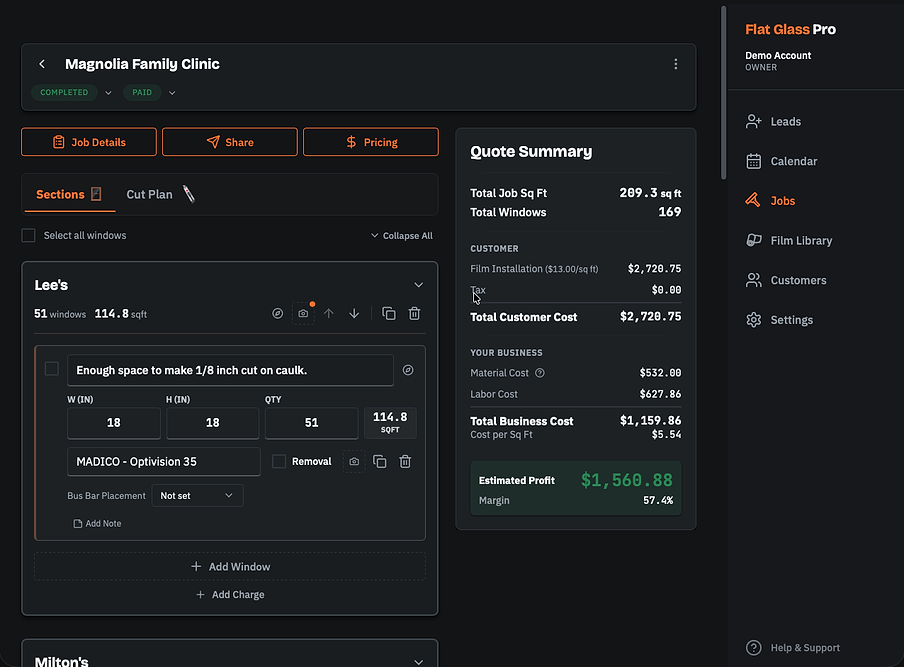Open Leads in the sidebar
Image resolution: width=904 pixels, height=667 pixels.
774,122
